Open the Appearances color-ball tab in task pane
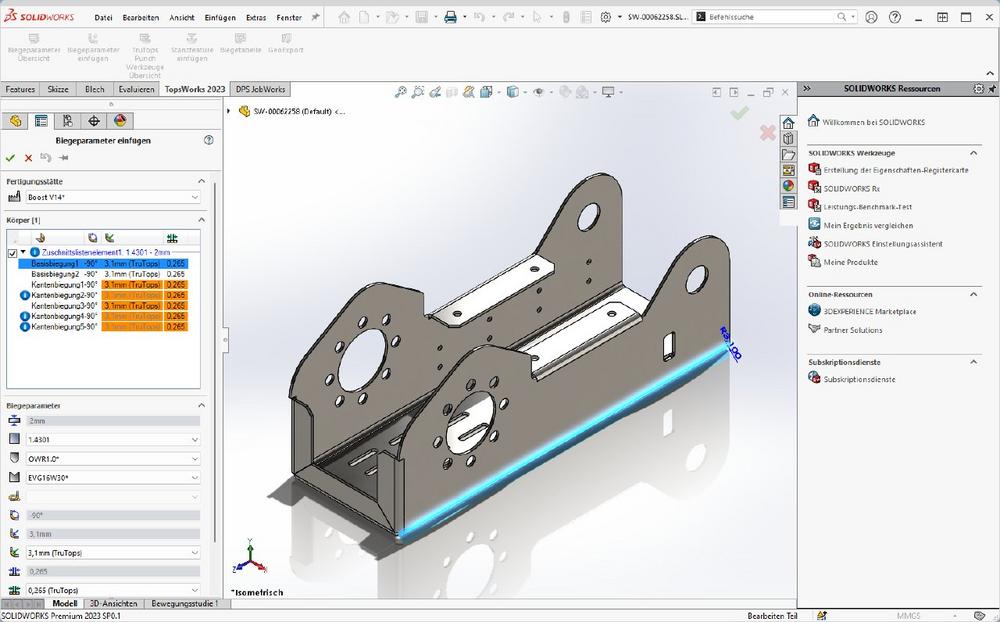Viewport: 1000px width, 622px height. (x=788, y=186)
